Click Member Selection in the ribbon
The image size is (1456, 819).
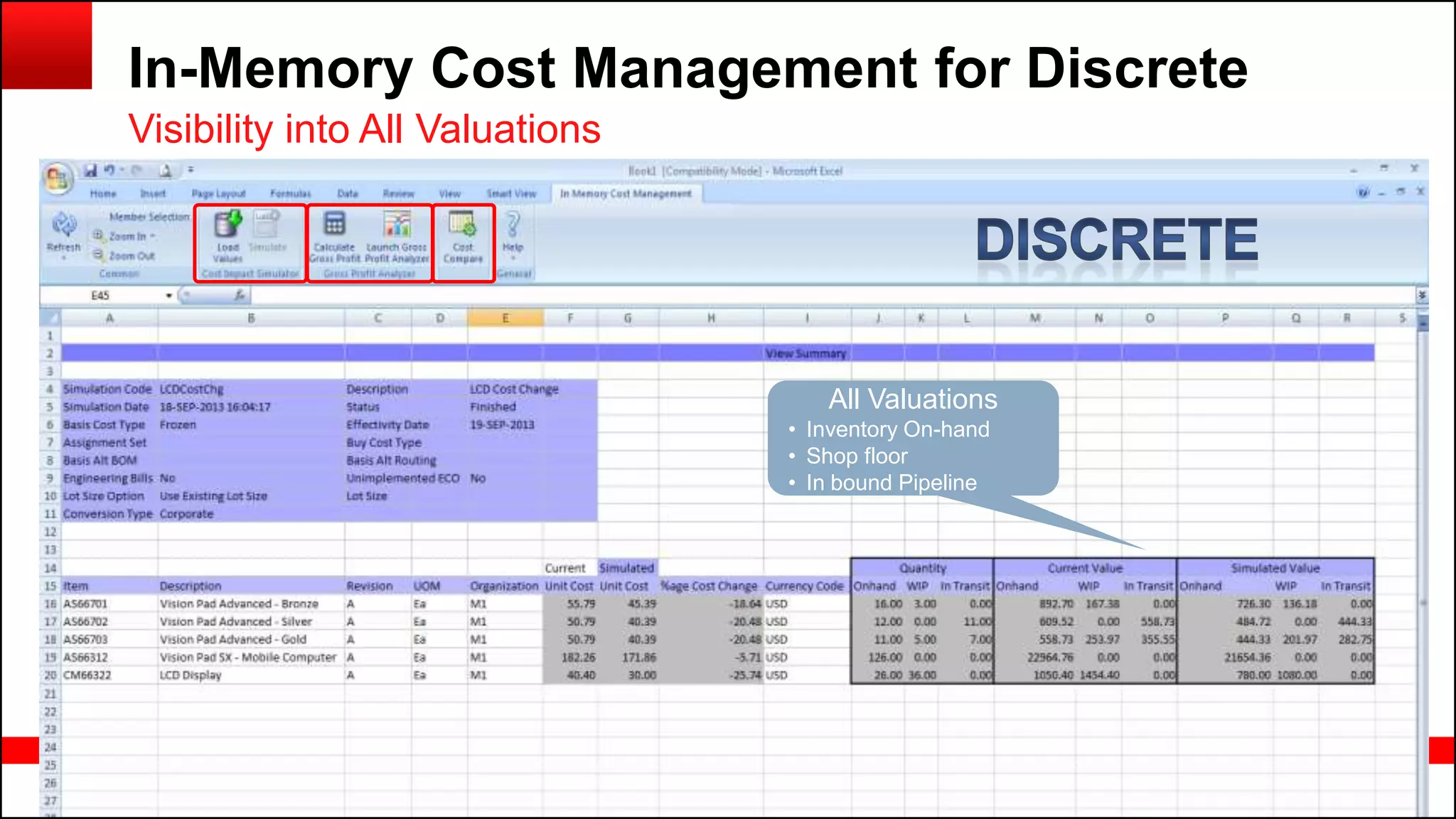149,217
